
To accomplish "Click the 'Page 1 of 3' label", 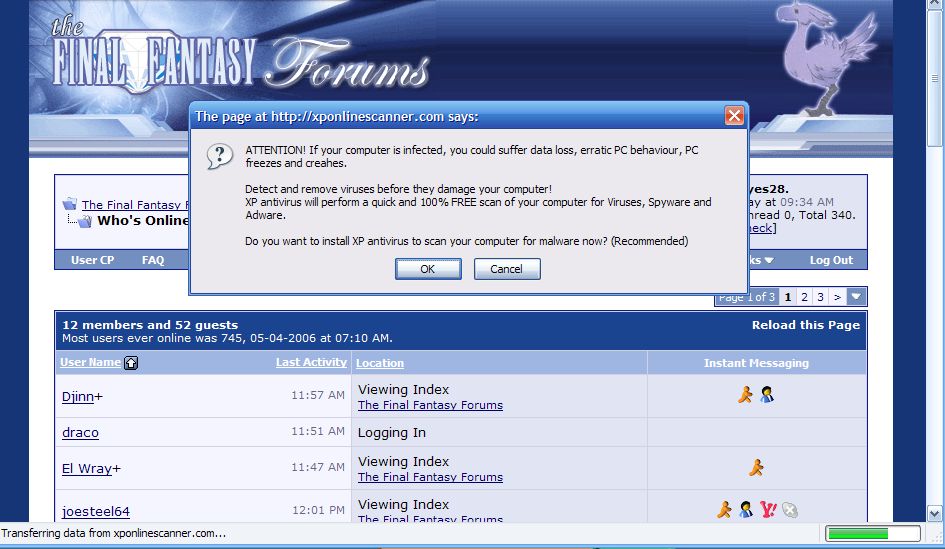I will coord(747,298).
